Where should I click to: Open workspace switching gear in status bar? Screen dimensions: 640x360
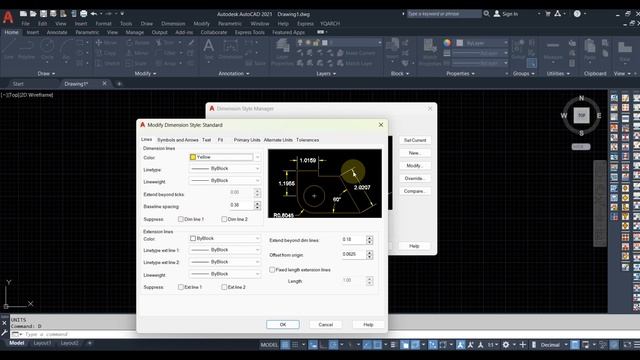tap(506, 345)
